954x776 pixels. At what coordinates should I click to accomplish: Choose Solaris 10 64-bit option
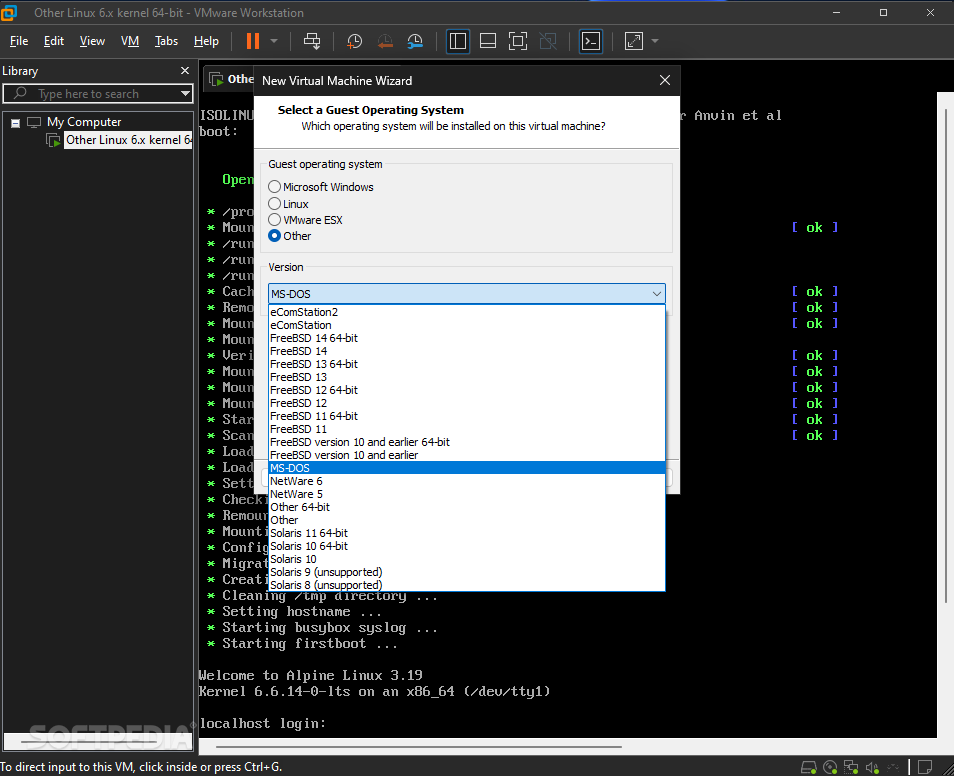point(466,546)
